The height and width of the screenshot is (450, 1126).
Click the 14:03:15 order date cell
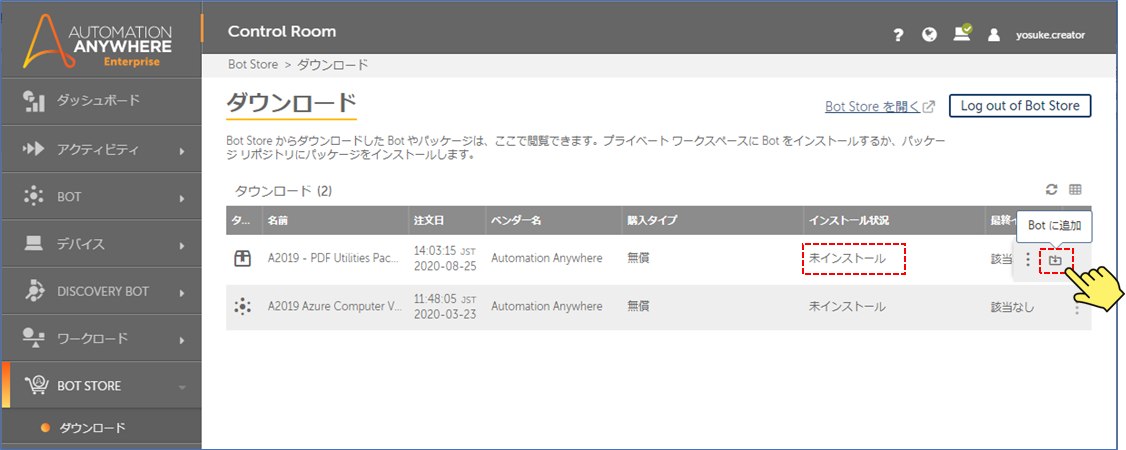click(x=446, y=258)
